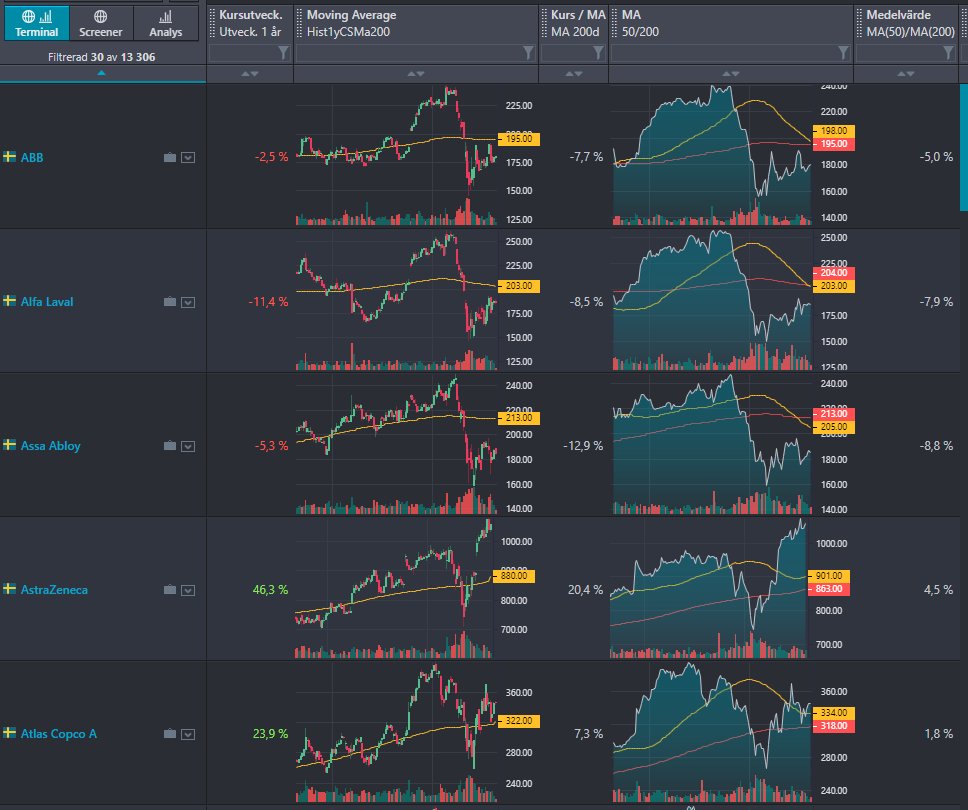Switch to the Terminal tab

click(36, 23)
